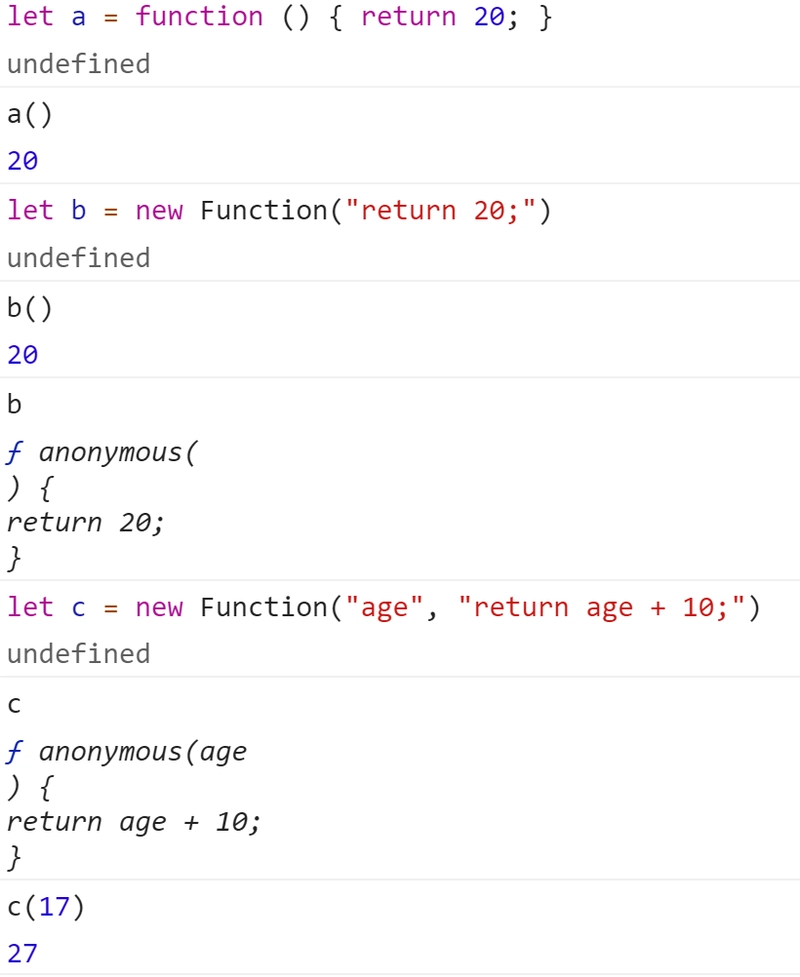Screen dimensions: 800x977
Task: Click the lone 'b' input line
Action: pos(14,405)
